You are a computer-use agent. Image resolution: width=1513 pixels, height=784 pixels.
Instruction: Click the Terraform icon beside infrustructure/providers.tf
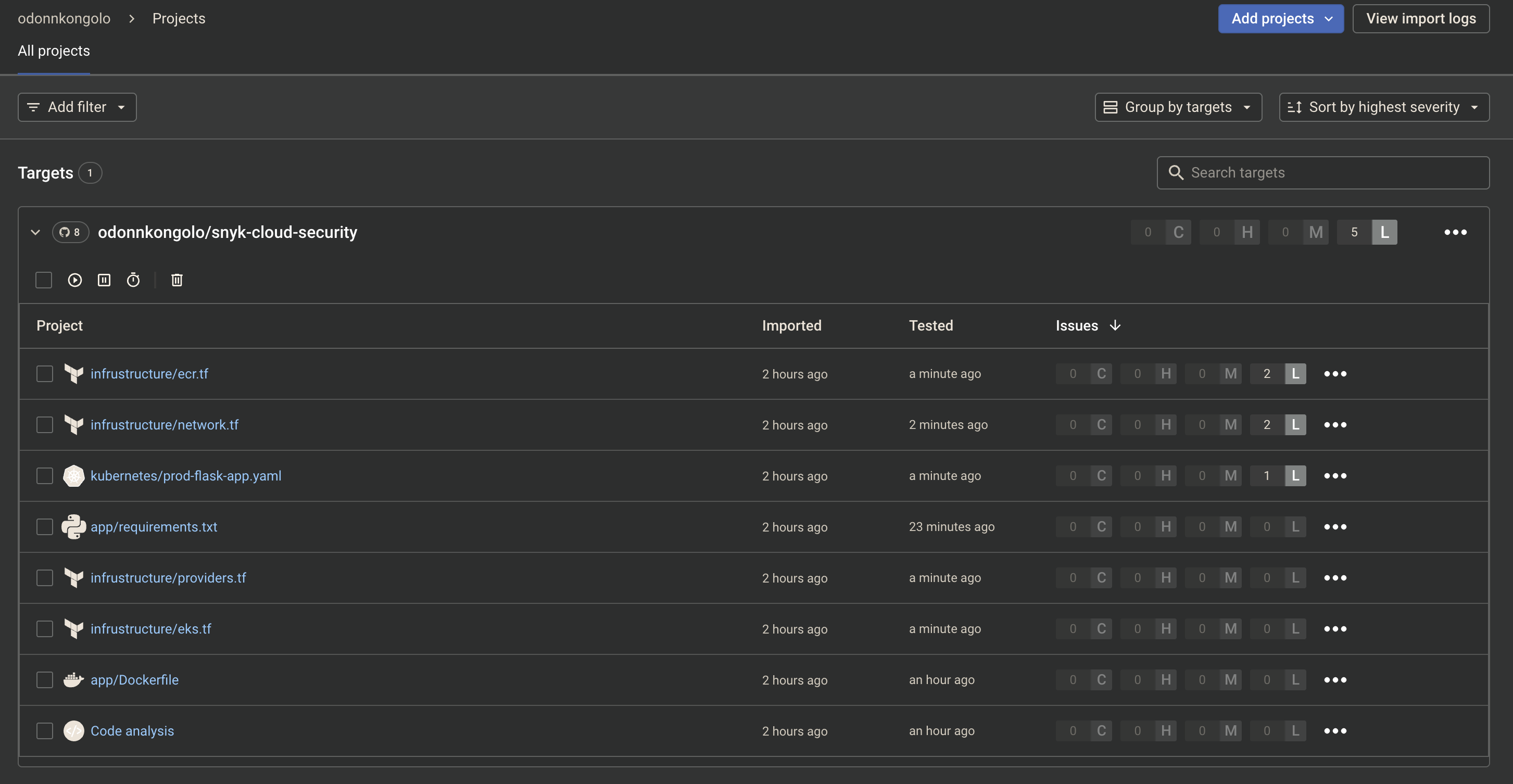click(x=74, y=578)
